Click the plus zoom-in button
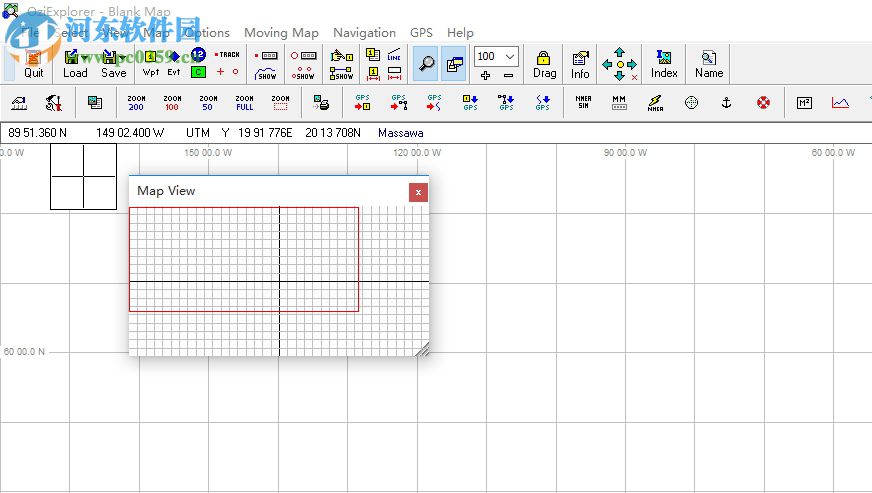Image resolution: width=872 pixels, height=493 pixels. point(485,75)
